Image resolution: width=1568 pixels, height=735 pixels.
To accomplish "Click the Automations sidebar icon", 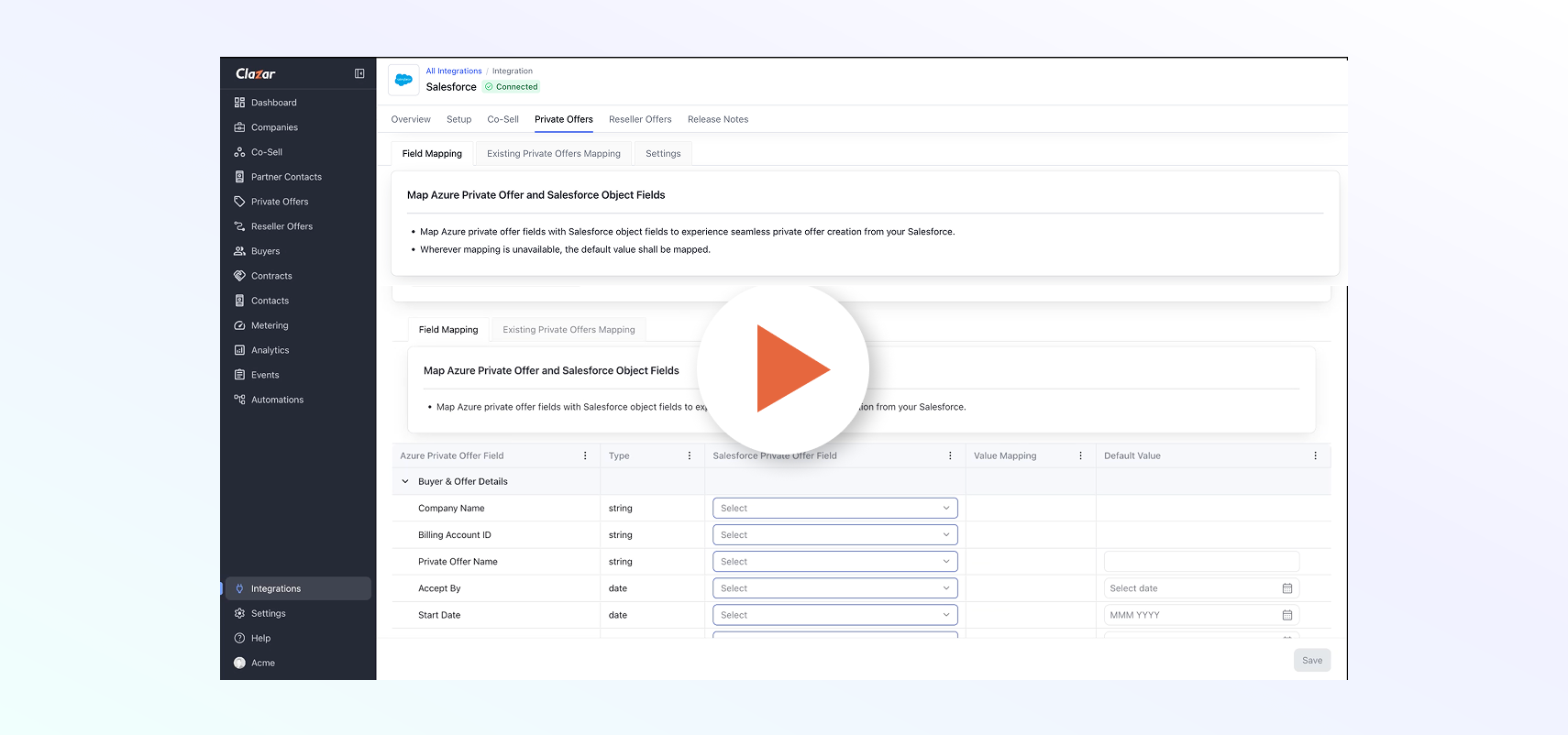I will coord(239,400).
